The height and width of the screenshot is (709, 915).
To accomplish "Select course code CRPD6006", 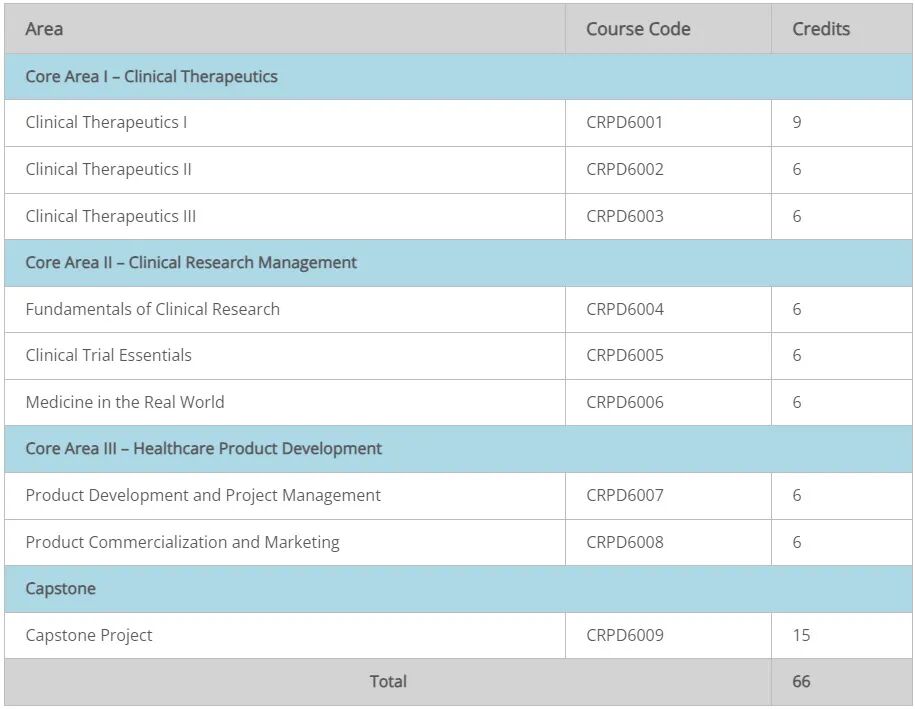I will click(624, 402).
